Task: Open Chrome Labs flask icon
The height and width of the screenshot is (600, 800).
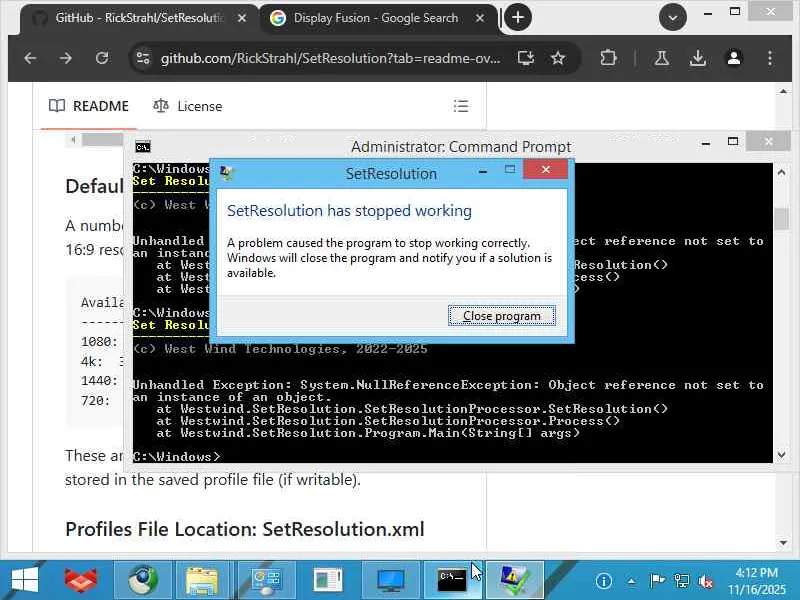Action: (x=662, y=58)
